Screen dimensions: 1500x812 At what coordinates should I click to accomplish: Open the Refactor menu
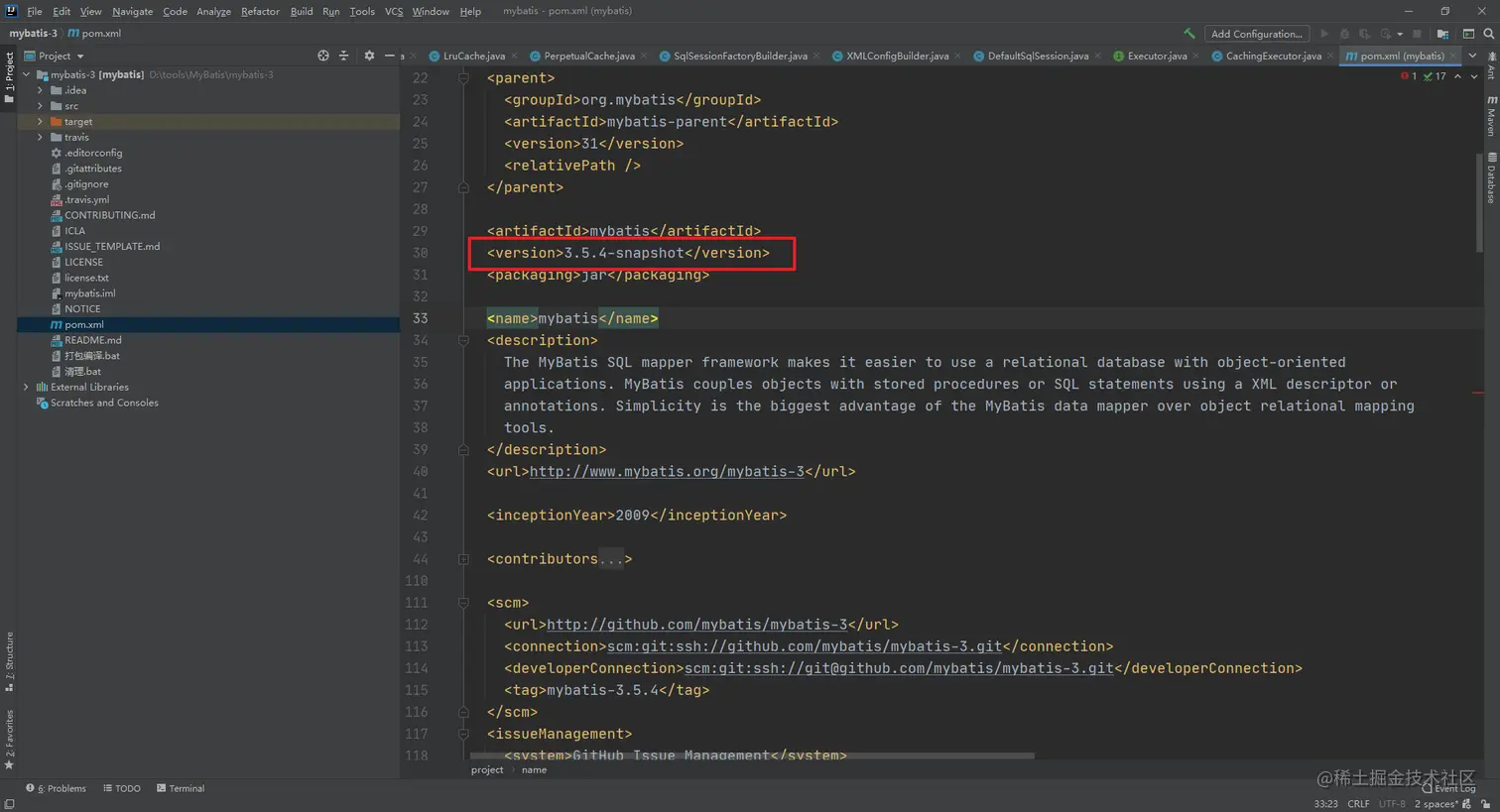pyautogui.click(x=260, y=11)
